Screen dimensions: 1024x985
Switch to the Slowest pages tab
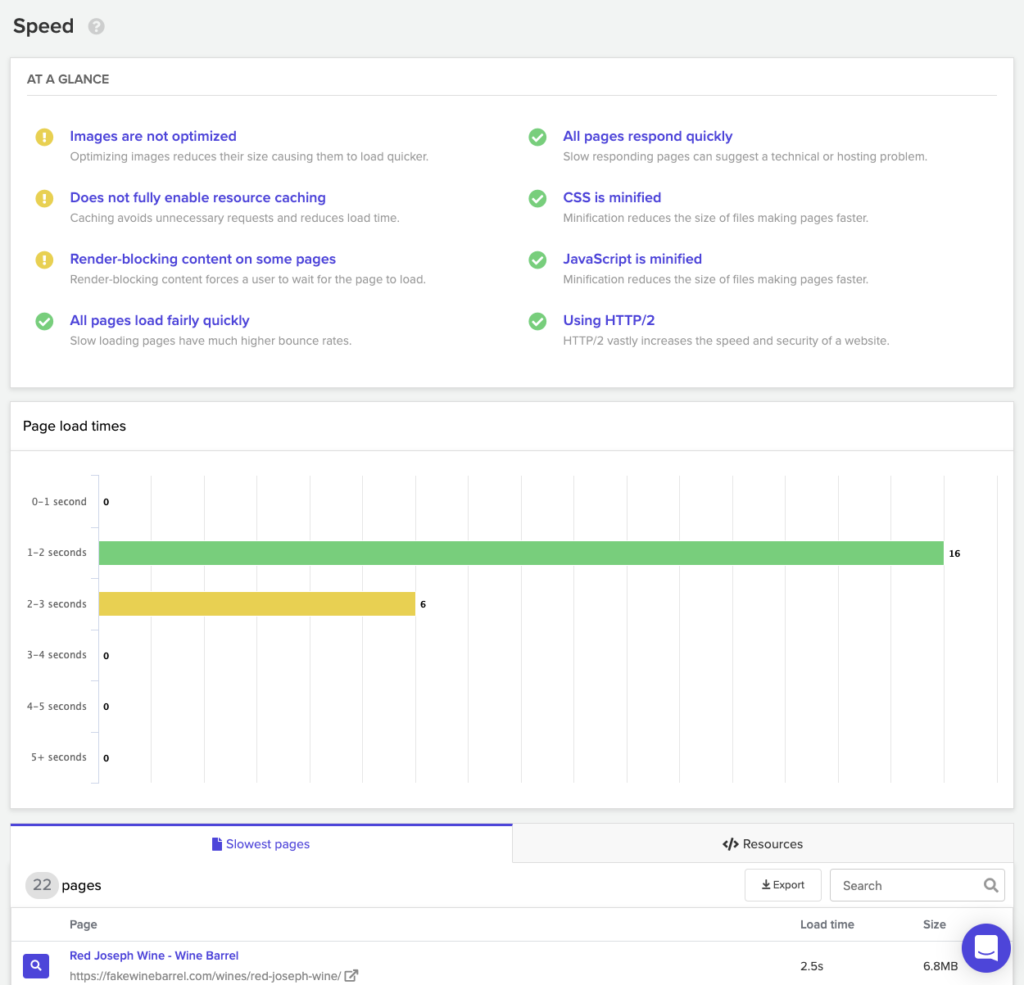click(261, 844)
